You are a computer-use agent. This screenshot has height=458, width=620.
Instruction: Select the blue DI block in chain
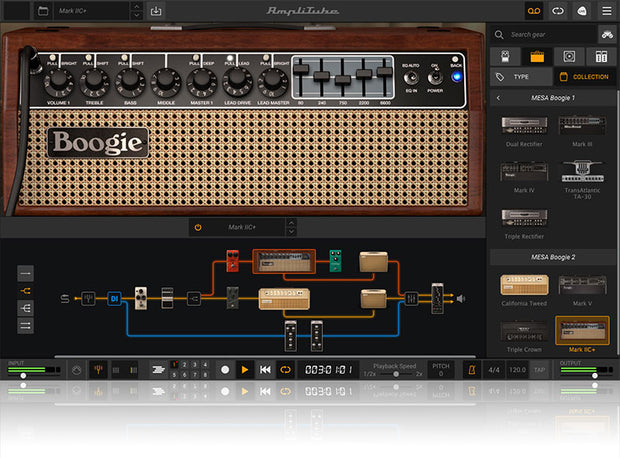(114, 299)
